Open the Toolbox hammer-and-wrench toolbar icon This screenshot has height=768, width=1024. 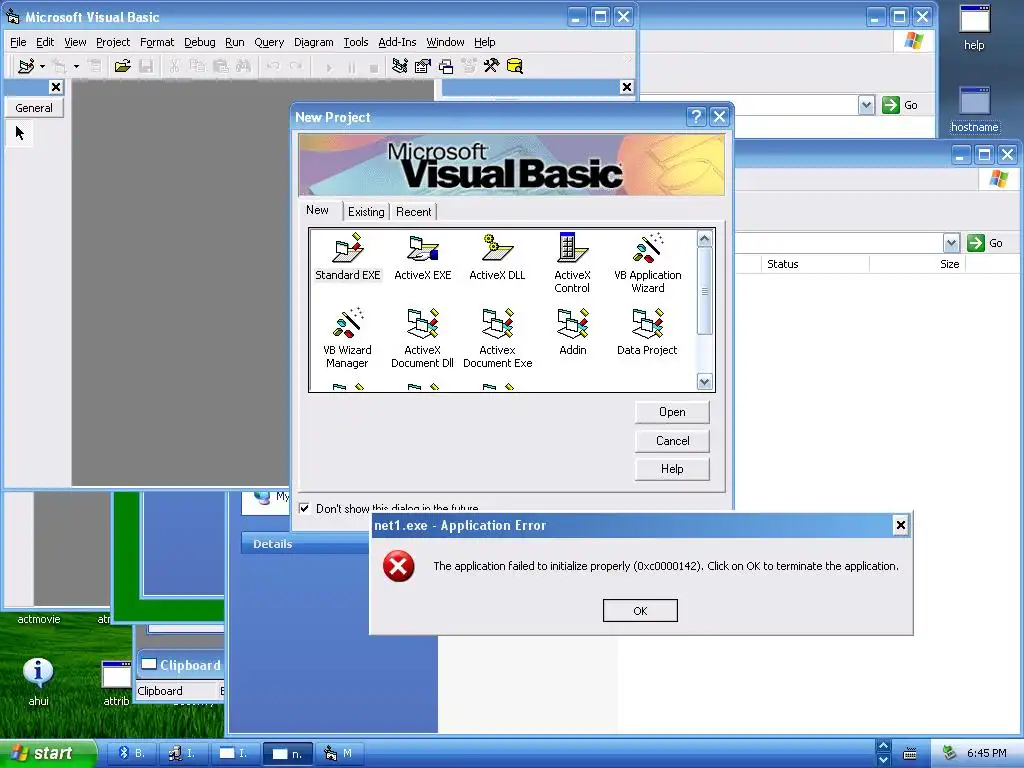[491, 66]
